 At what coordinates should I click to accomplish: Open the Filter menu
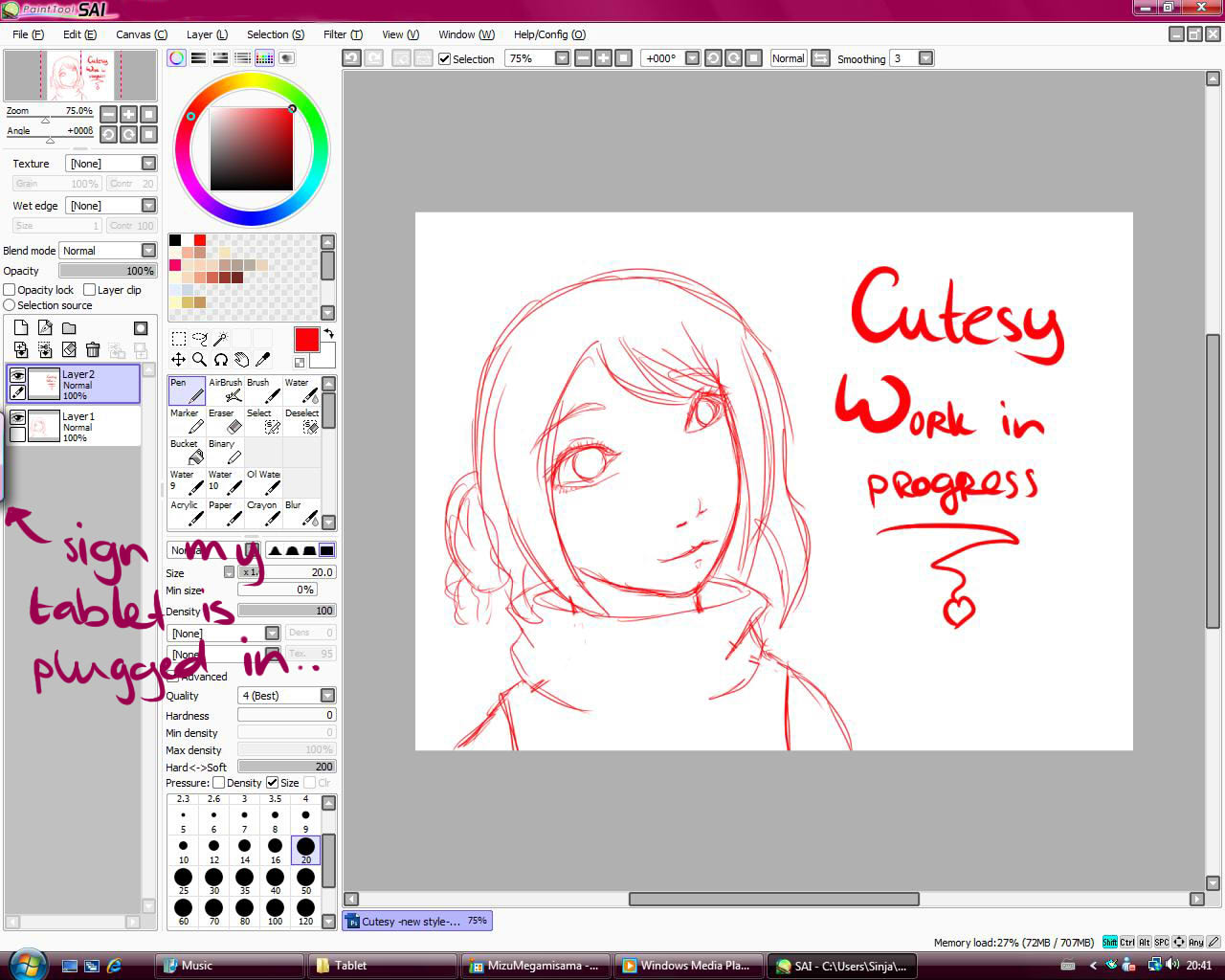(343, 34)
